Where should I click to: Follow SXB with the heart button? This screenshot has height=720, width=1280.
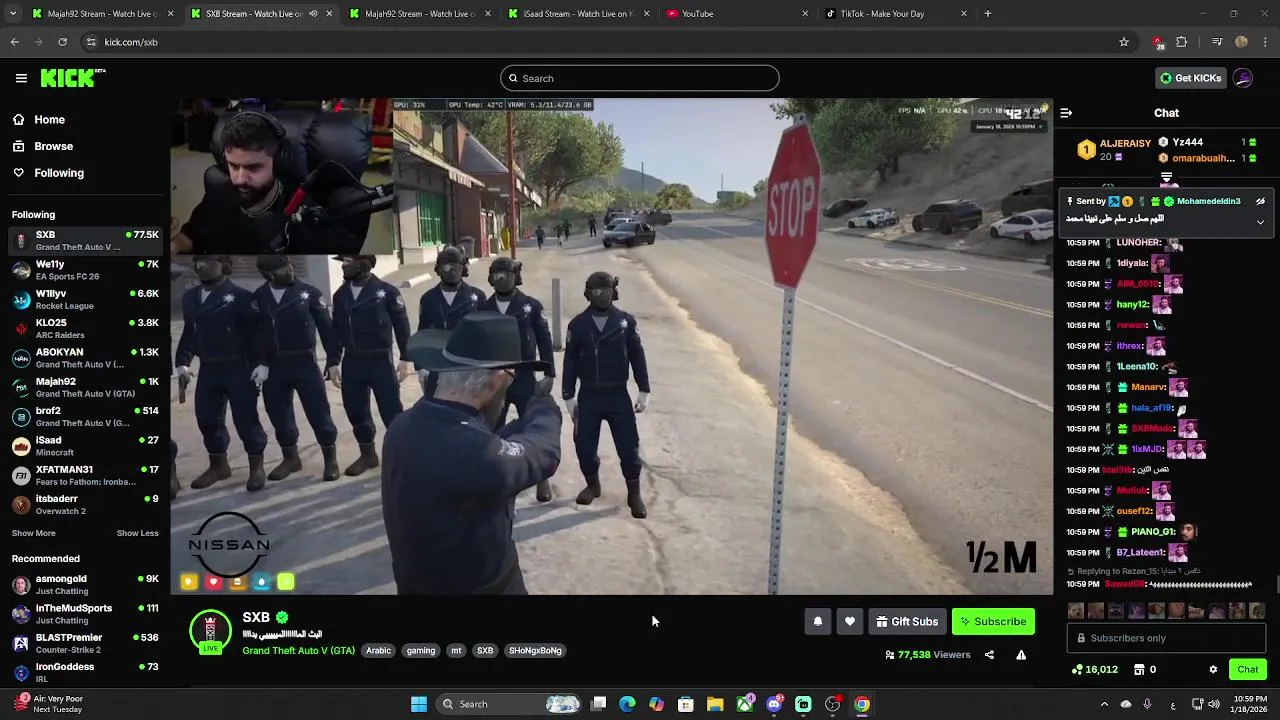pos(850,622)
